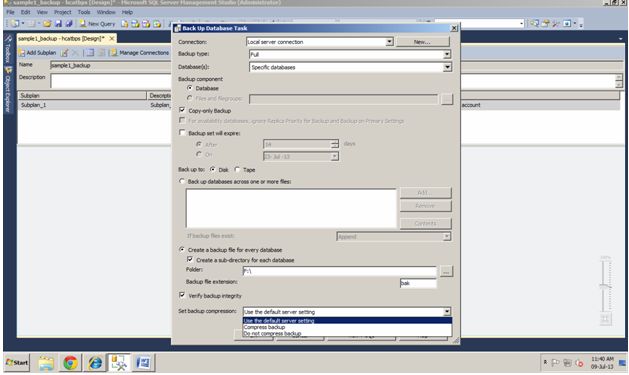This screenshot has width=629, height=375.
Task: Open Internet Explorer from the taskbar
Action: pos(95,363)
